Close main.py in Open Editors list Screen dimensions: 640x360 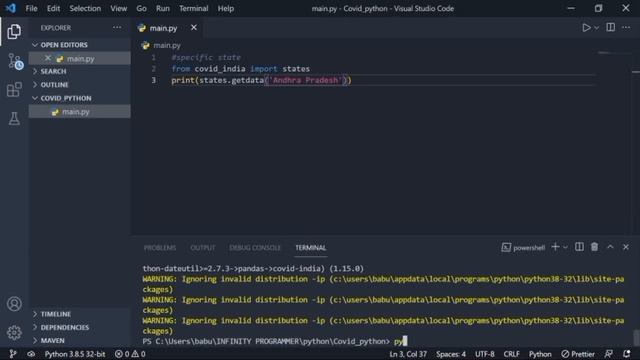click(x=48, y=58)
